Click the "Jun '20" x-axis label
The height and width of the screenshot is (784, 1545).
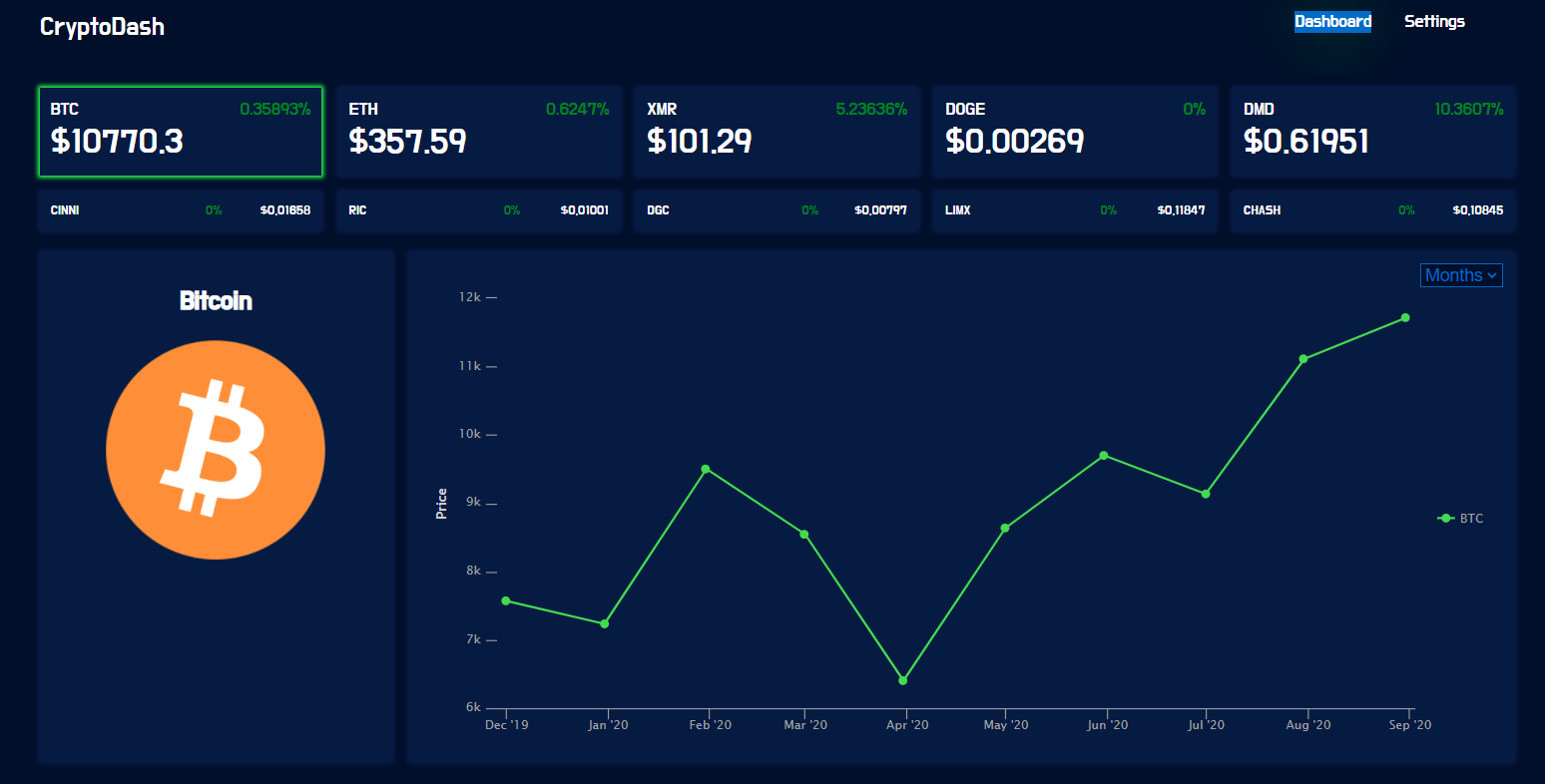pos(1108,725)
